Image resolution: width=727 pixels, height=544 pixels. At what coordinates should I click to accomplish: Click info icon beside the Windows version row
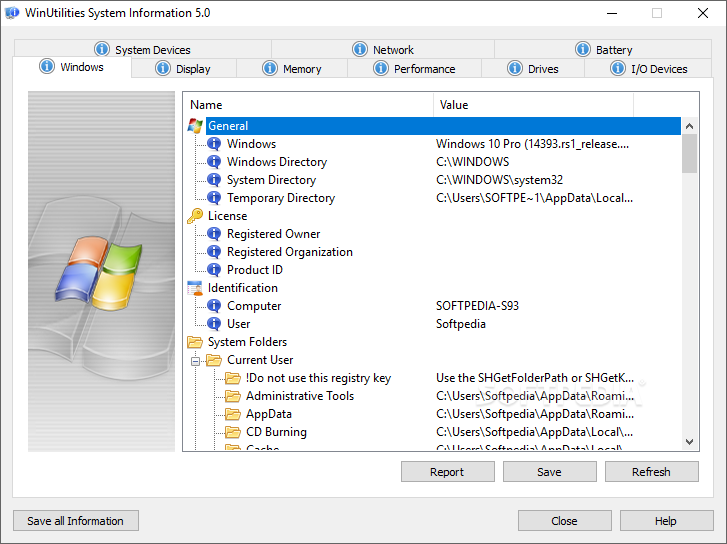point(214,144)
